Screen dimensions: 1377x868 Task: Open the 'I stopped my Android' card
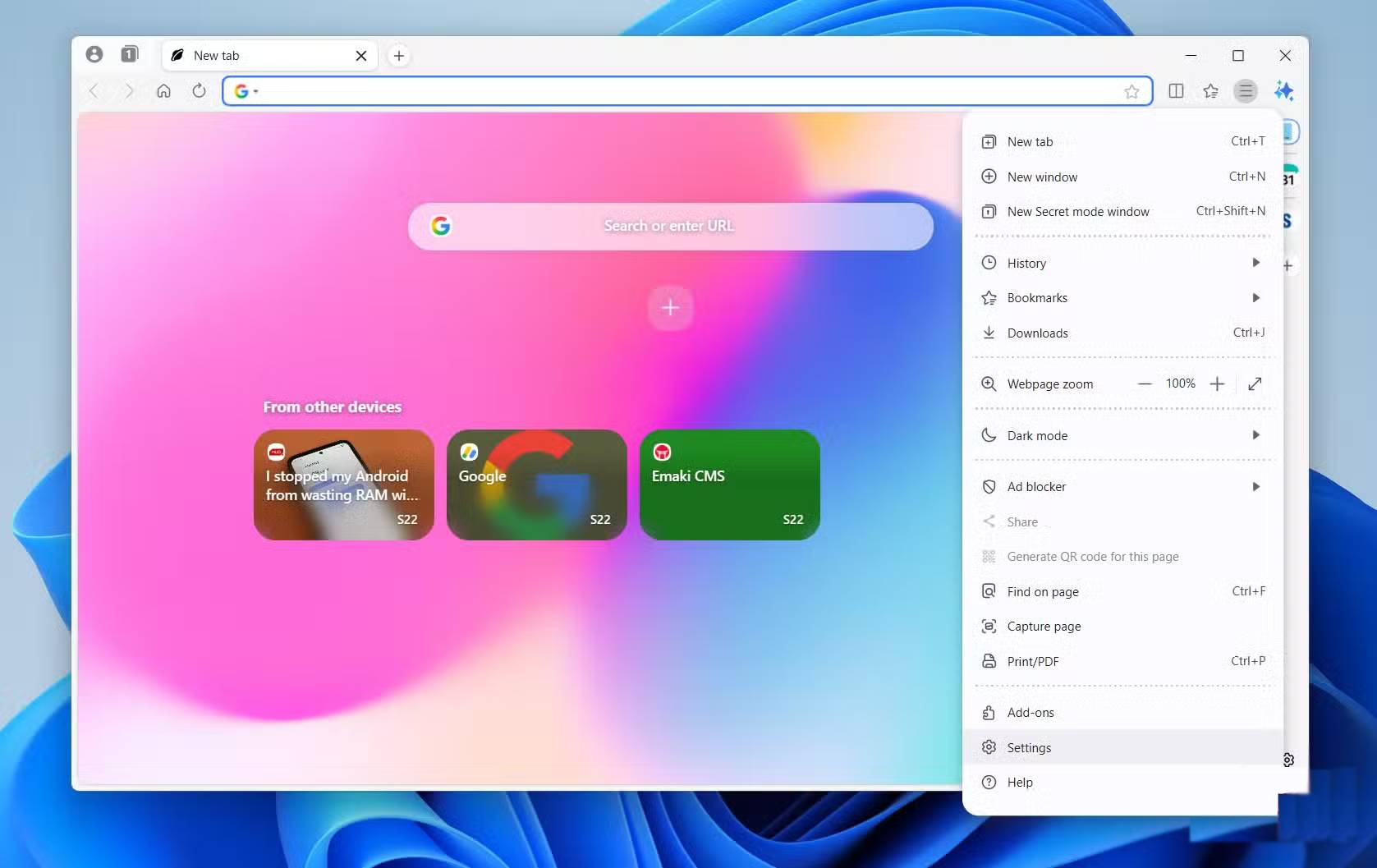344,485
